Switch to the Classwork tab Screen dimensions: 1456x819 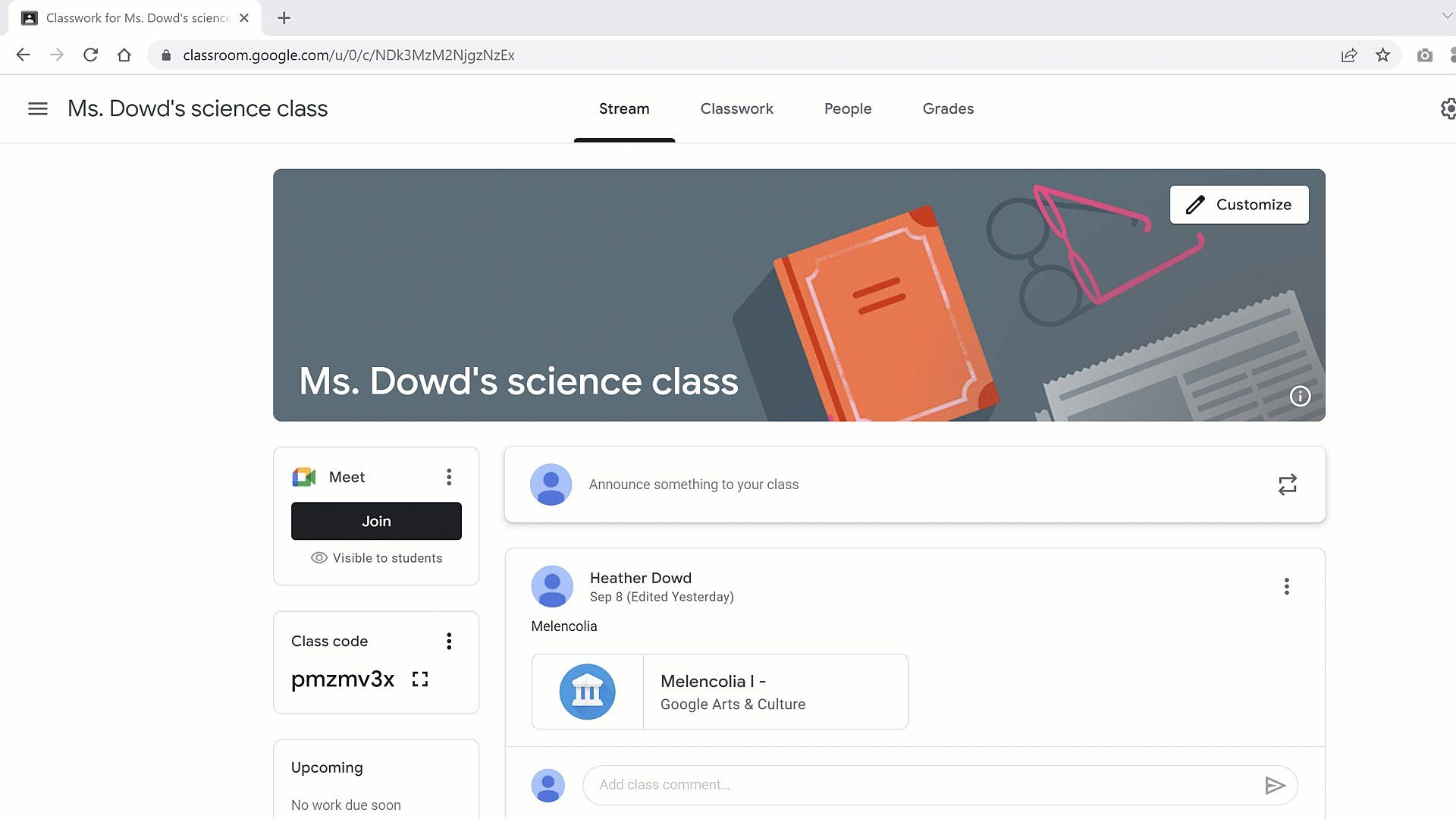click(x=736, y=108)
